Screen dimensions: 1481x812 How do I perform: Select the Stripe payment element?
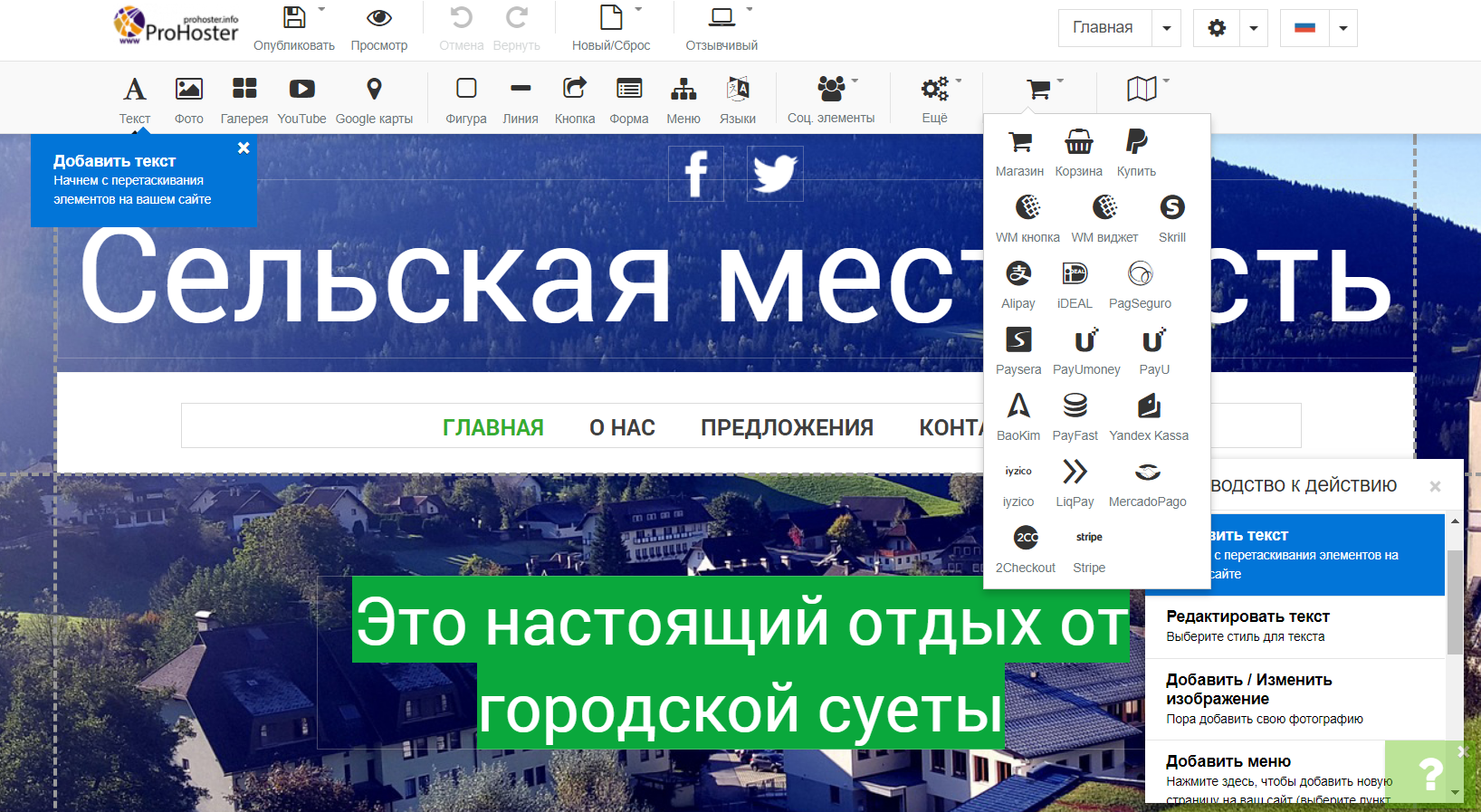coord(1089,549)
